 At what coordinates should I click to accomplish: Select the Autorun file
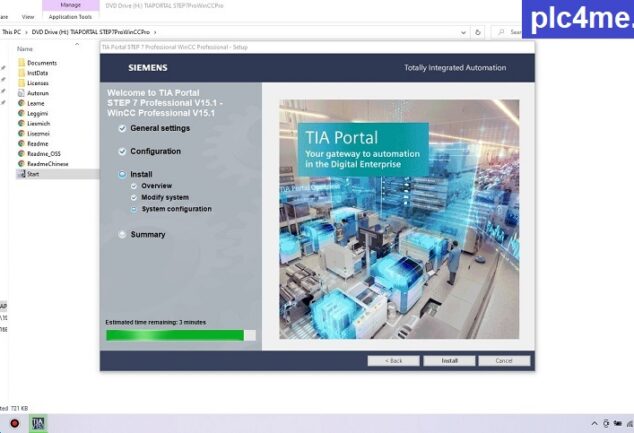click(38, 93)
